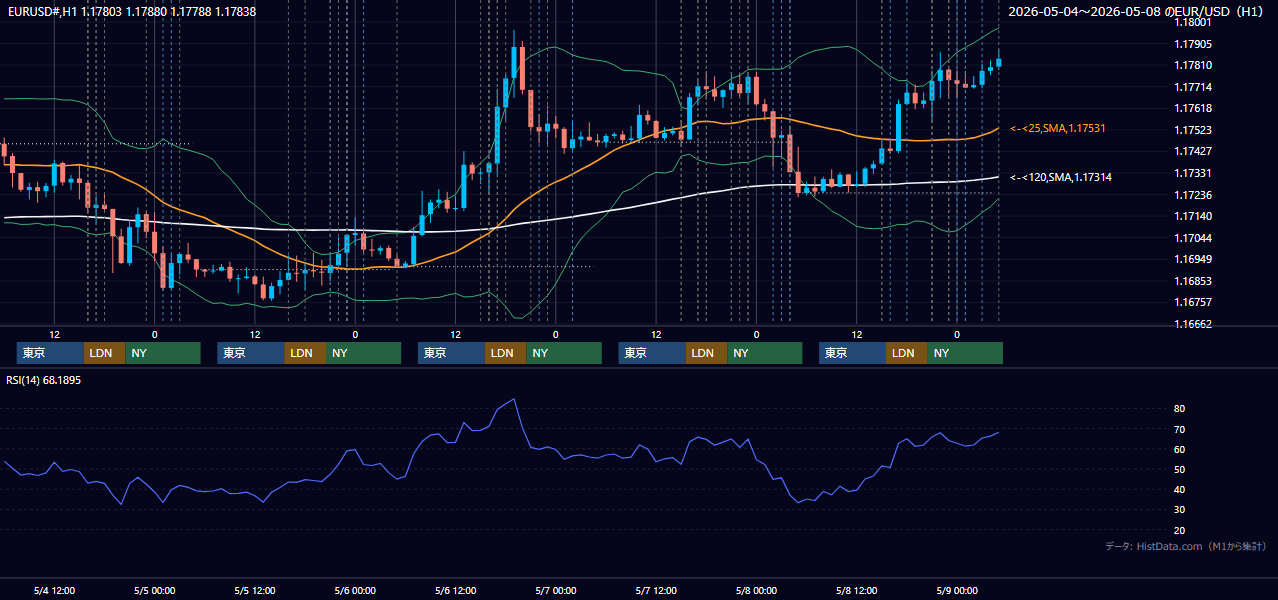
Task: Click the 5/8 12:00 time axis label
Action: [857, 591]
